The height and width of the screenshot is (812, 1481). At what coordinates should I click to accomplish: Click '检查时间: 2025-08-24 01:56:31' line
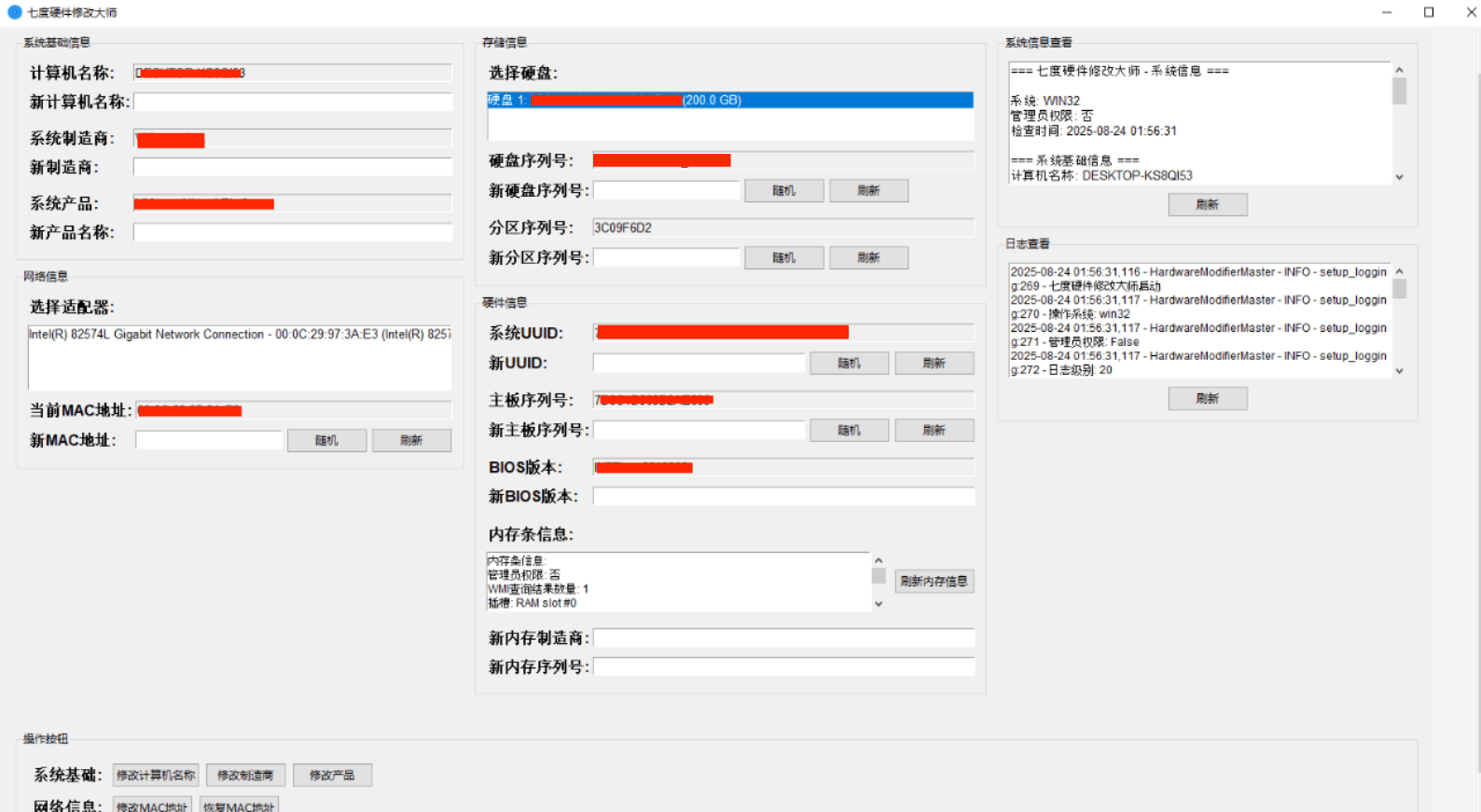point(1093,131)
